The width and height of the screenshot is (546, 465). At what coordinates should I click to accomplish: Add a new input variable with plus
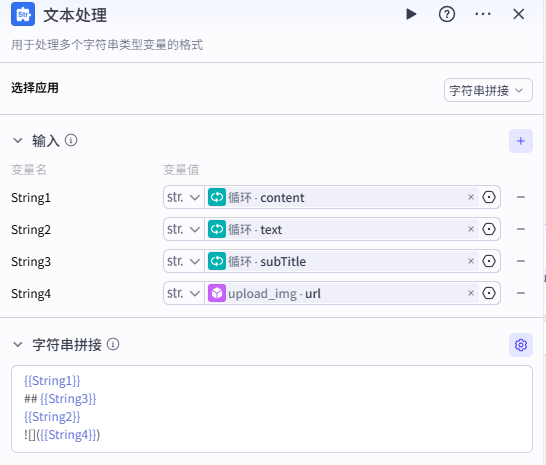point(521,141)
